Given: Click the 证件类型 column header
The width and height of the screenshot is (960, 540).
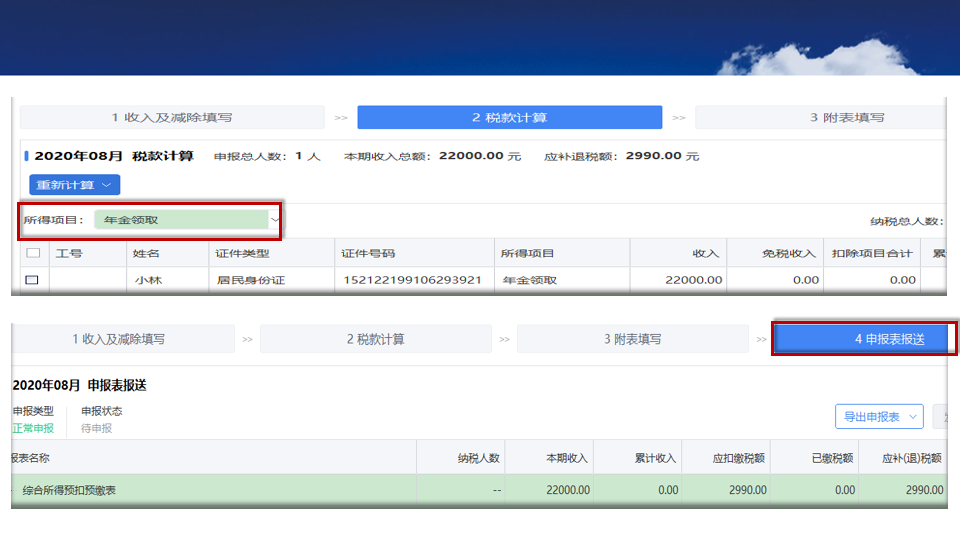Looking at the screenshot, I should point(242,253).
